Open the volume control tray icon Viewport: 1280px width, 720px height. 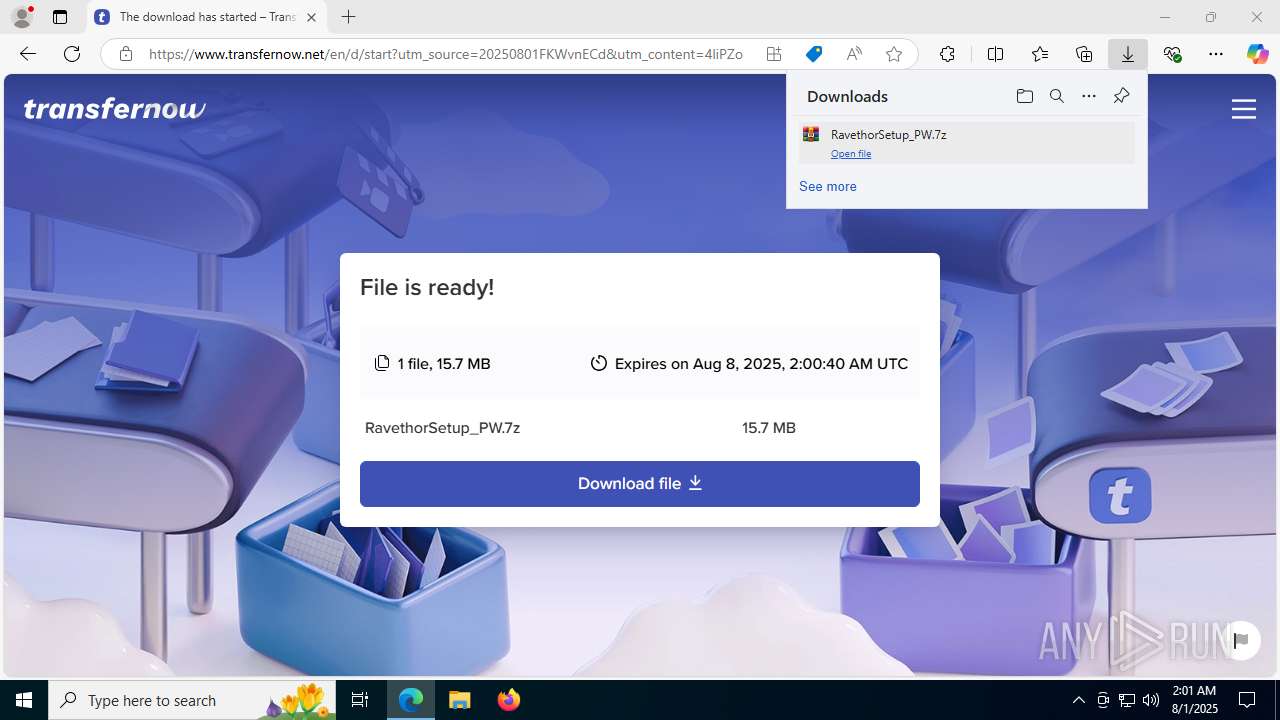[x=1151, y=700]
